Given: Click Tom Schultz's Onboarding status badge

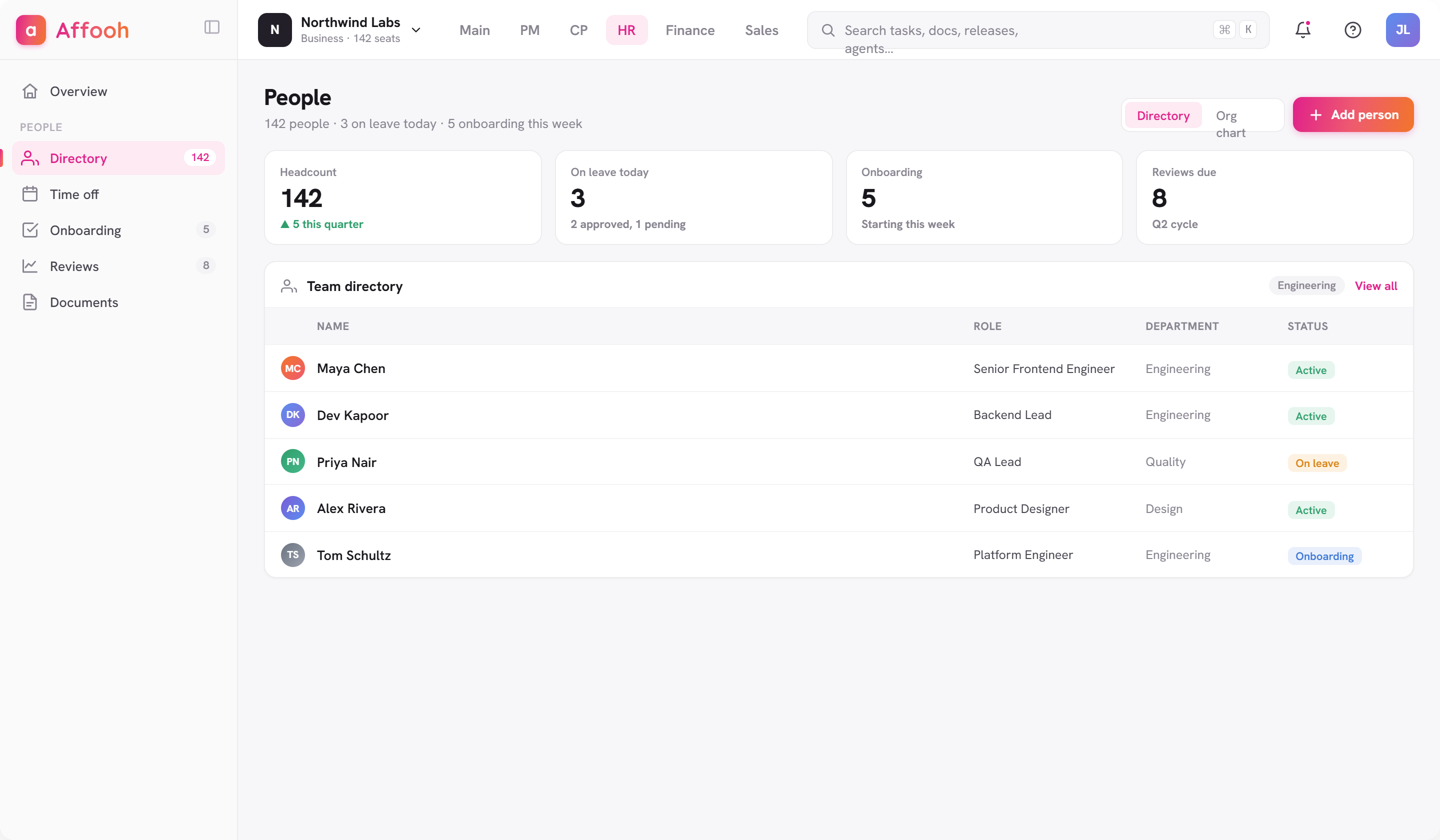Looking at the screenshot, I should (1324, 556).
